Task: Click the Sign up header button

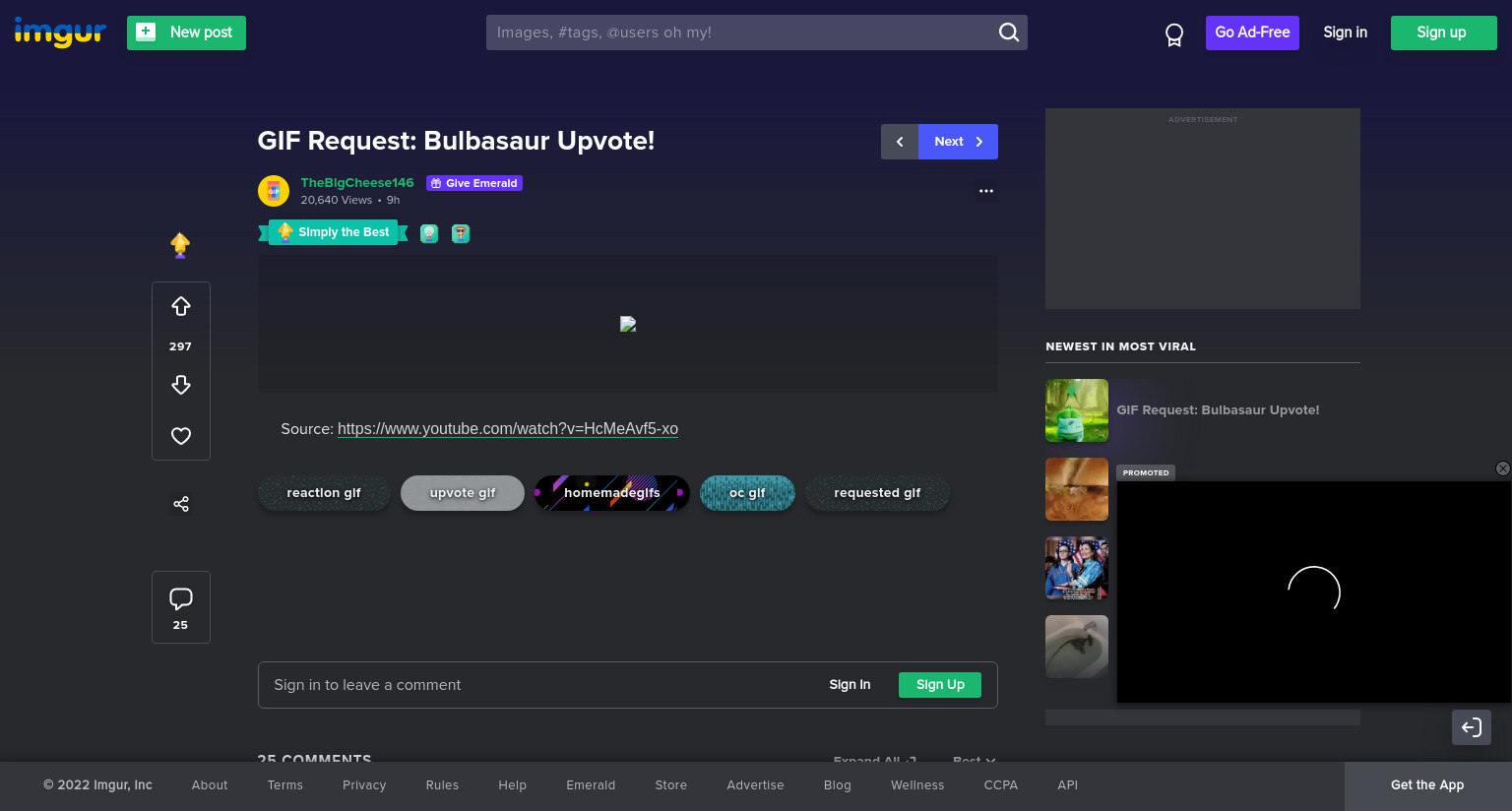Action: (1443, 32)
